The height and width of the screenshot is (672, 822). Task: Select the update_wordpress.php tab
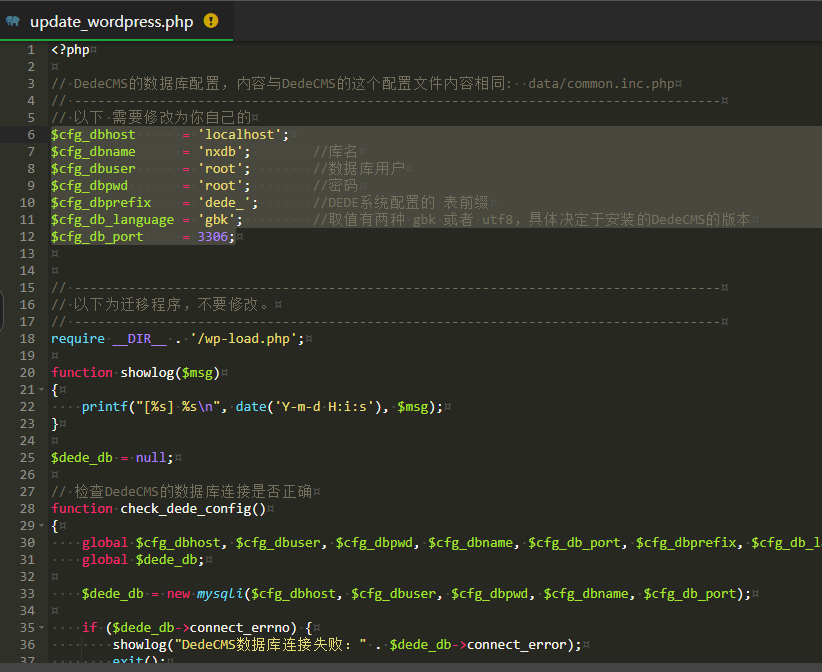tap(111, 21)
